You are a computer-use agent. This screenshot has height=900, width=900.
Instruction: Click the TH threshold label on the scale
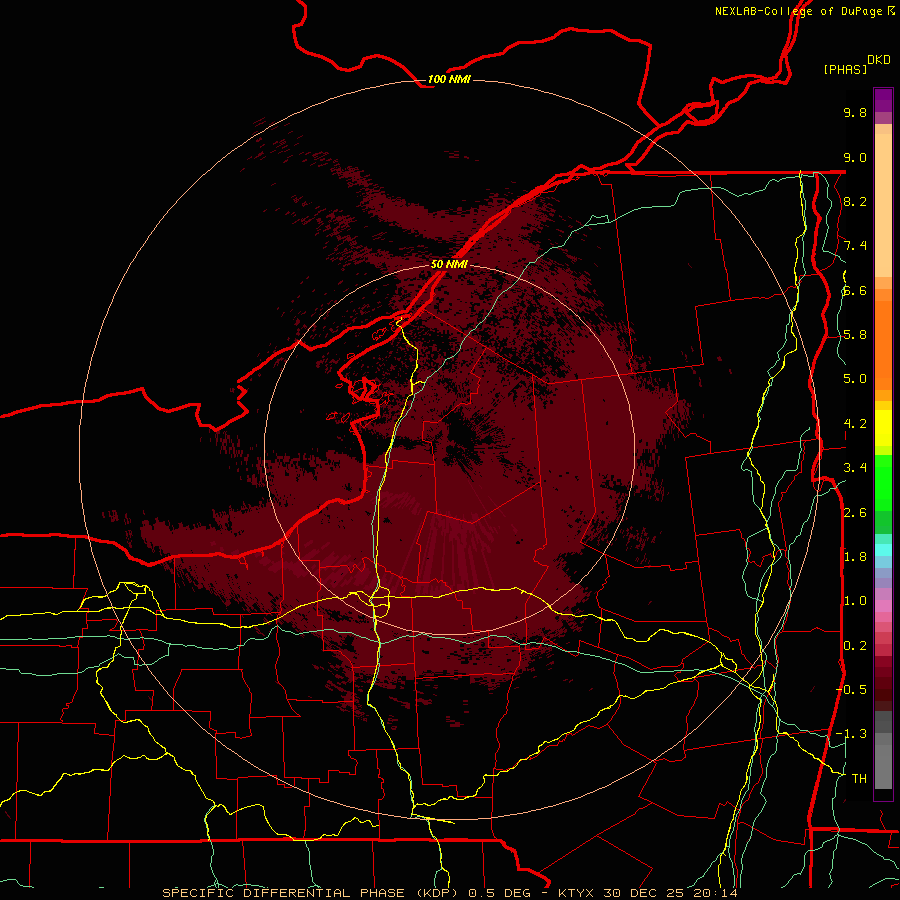(859, 779)
